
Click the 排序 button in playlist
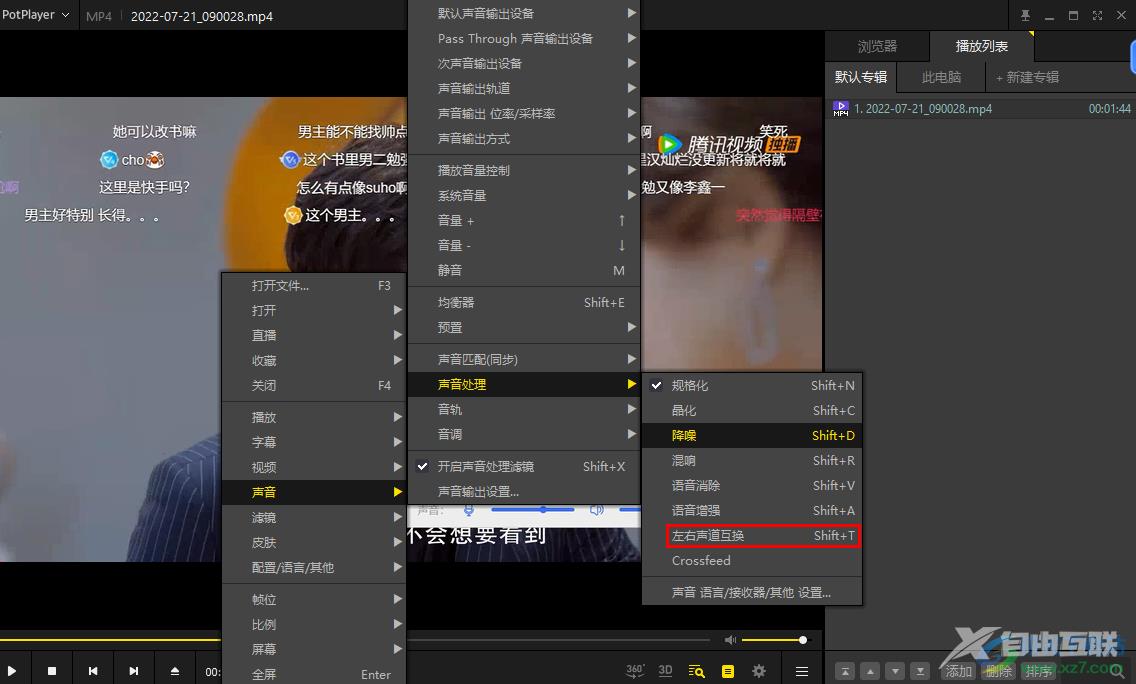tap(1038, 671)
